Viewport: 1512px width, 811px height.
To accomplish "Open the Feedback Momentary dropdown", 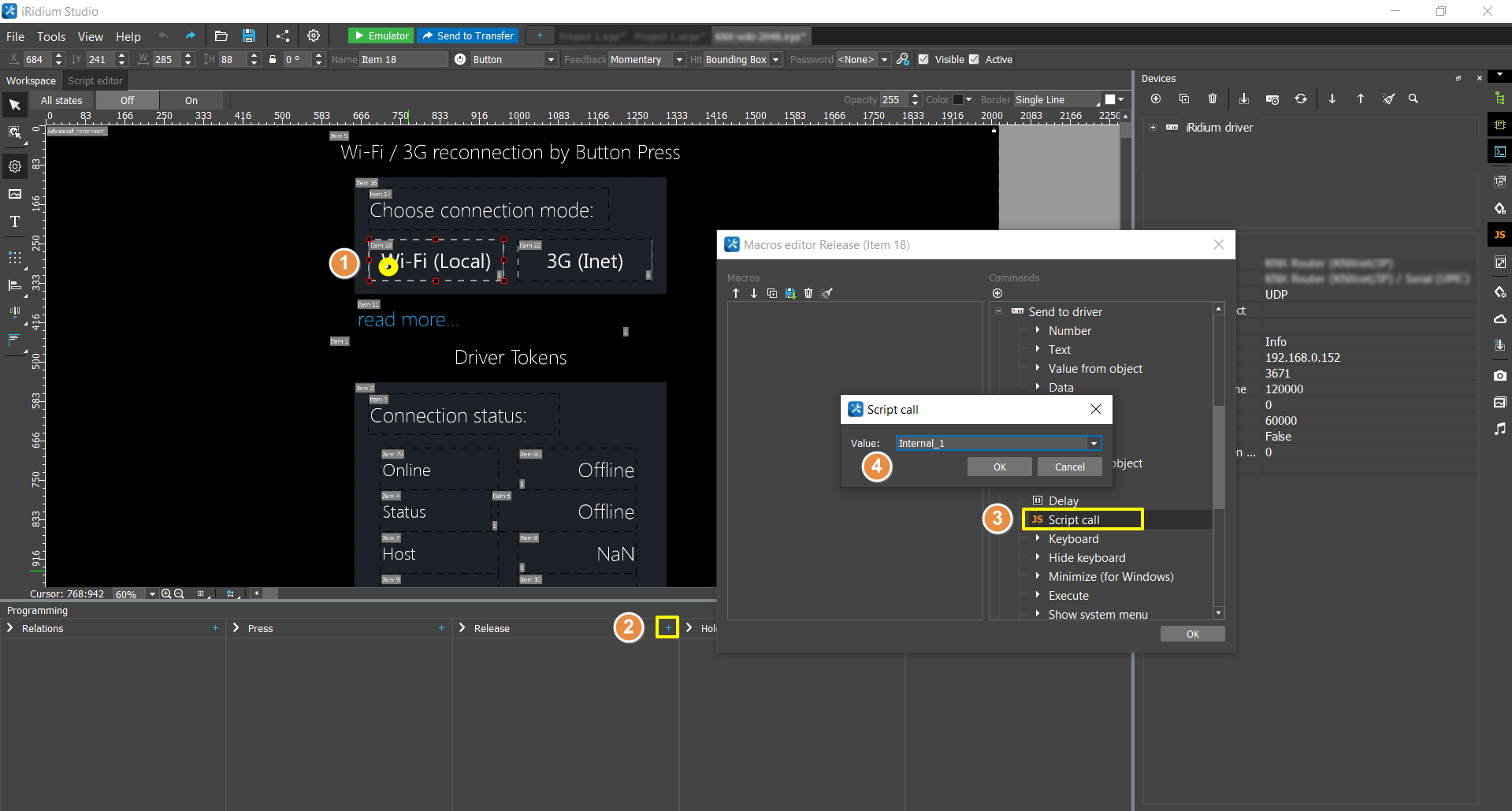I will (x=678, y=60).
